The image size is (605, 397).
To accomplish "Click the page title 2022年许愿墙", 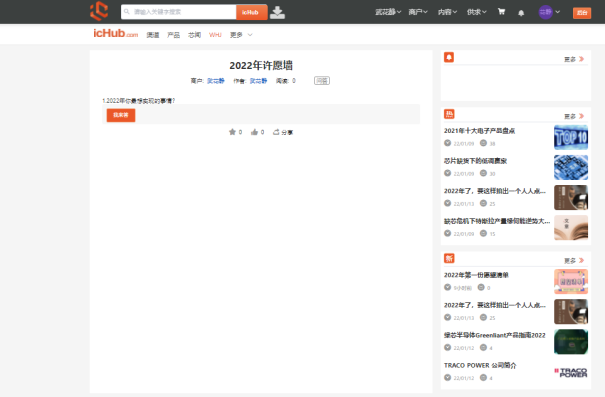I will tap(261, 65).
